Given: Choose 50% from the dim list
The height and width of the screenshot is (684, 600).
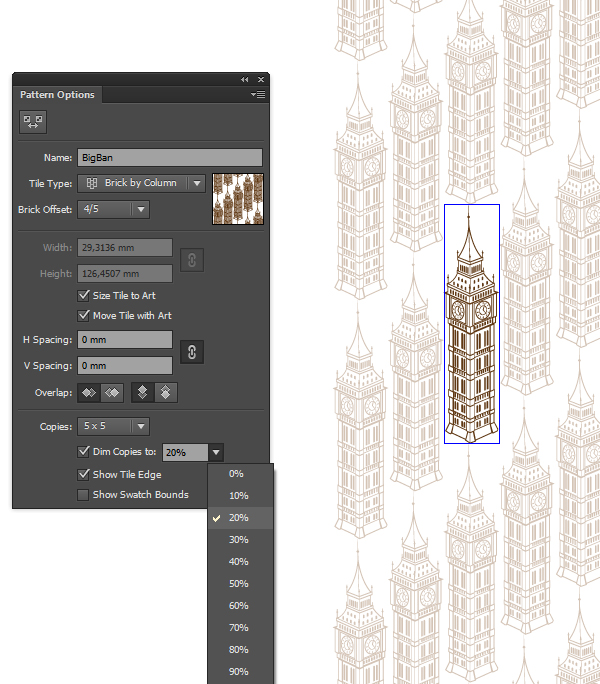Looking at the screenshot, I should coord(240,584).
